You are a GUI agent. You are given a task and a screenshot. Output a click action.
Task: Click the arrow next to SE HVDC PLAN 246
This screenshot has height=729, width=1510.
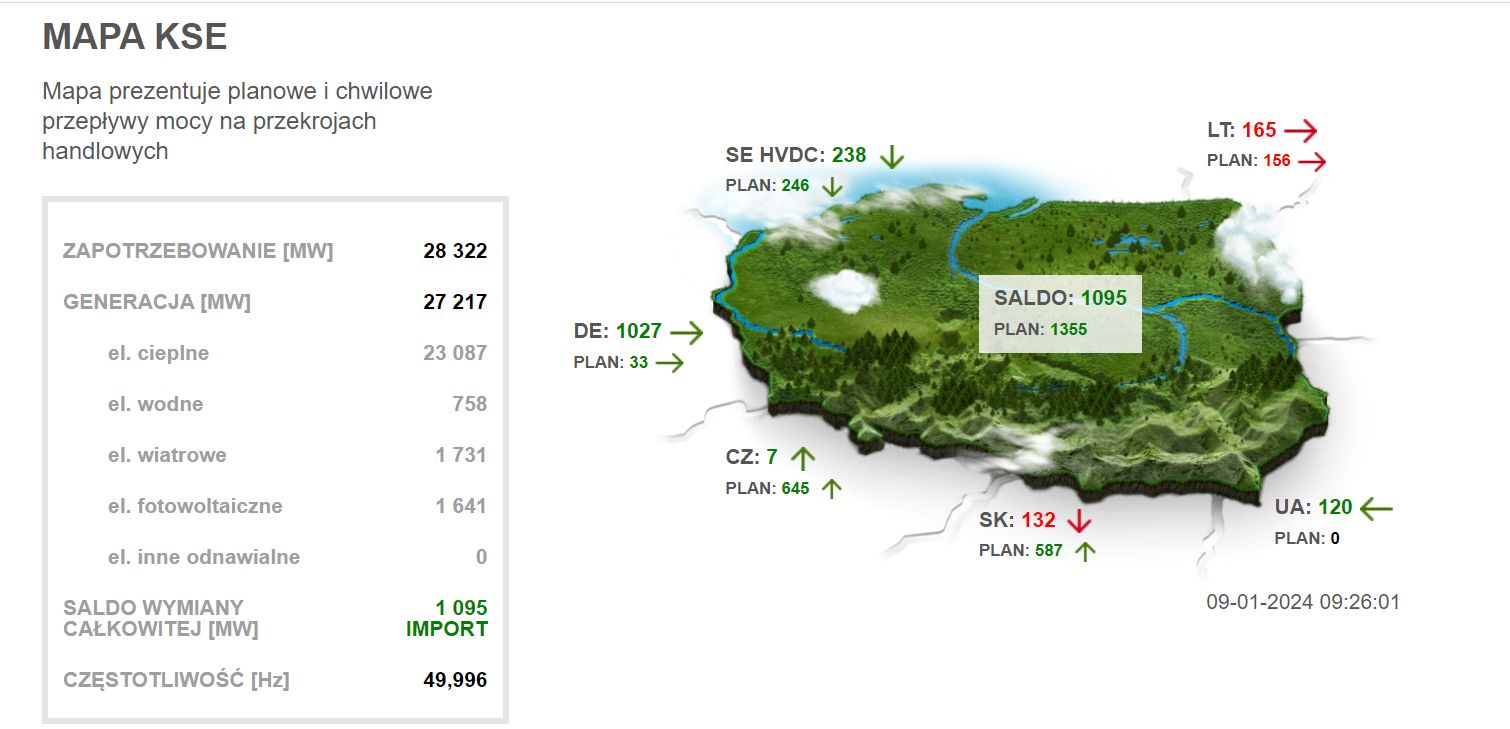pos(832,186)
